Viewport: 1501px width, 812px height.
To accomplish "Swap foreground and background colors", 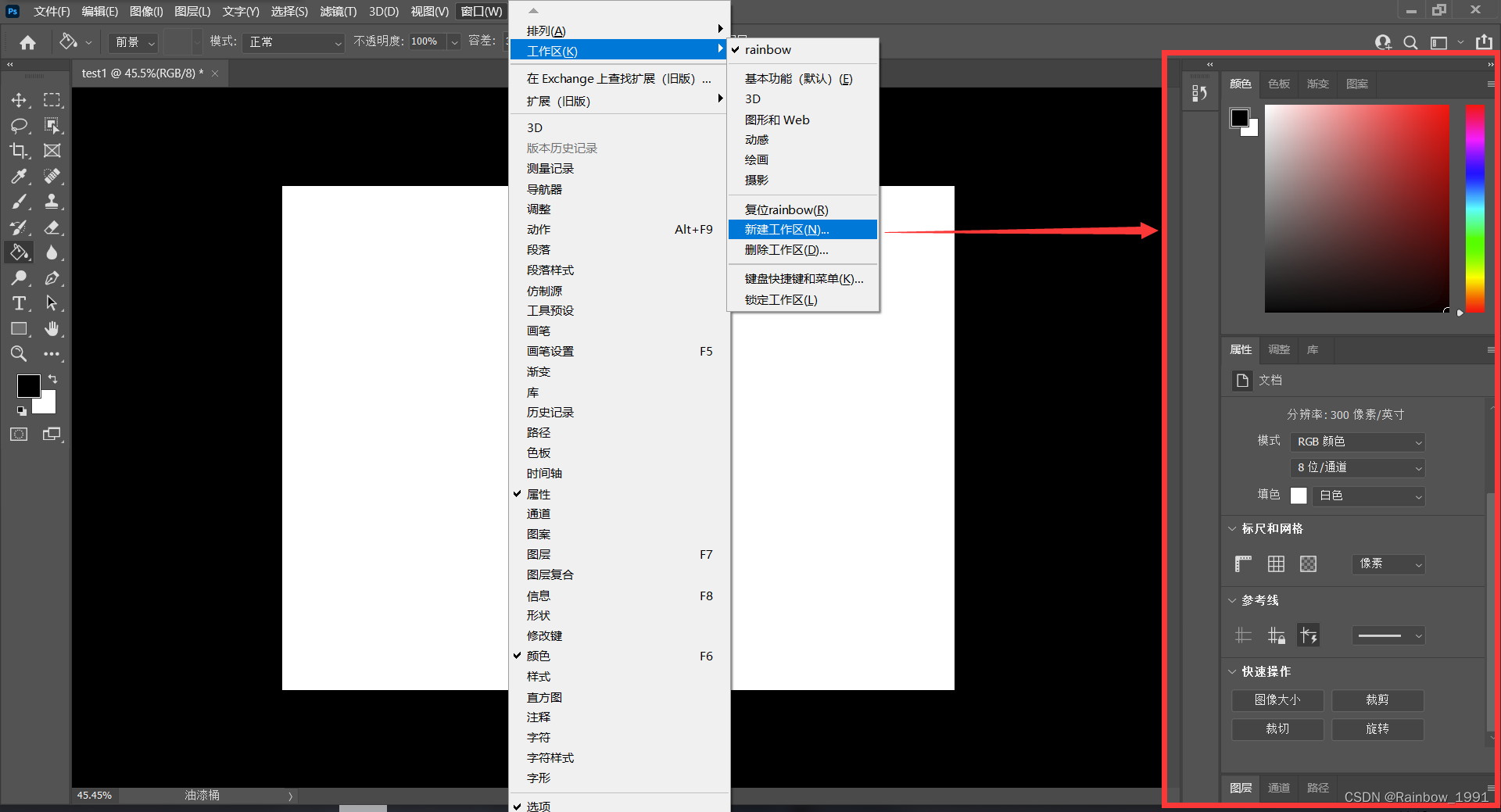I will [x=52, y=379].
